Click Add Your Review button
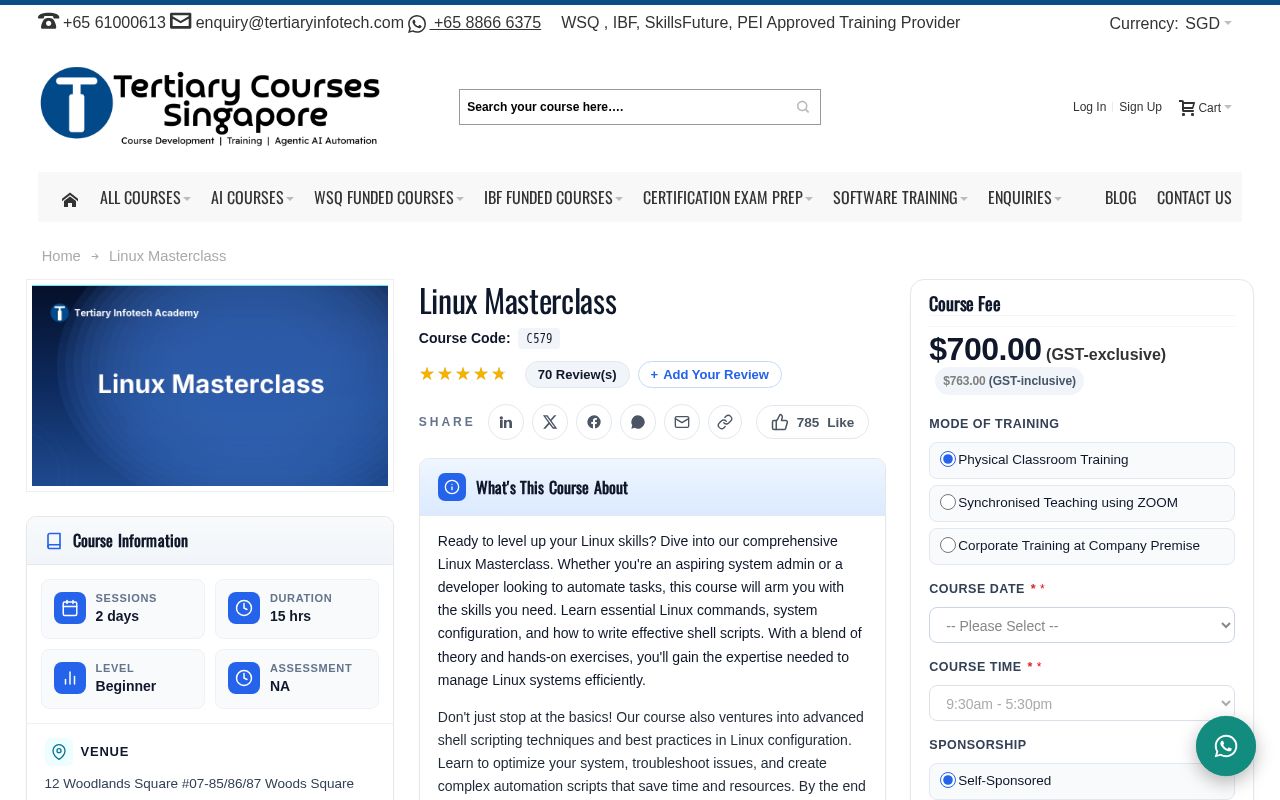1280x800 pixels. pos(710,374)
